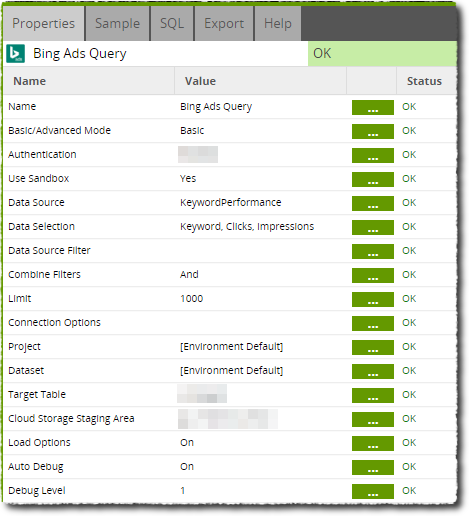This screenshot has height=516, width=469.
Task: Open the Sample tab
Action: point(117,23)
